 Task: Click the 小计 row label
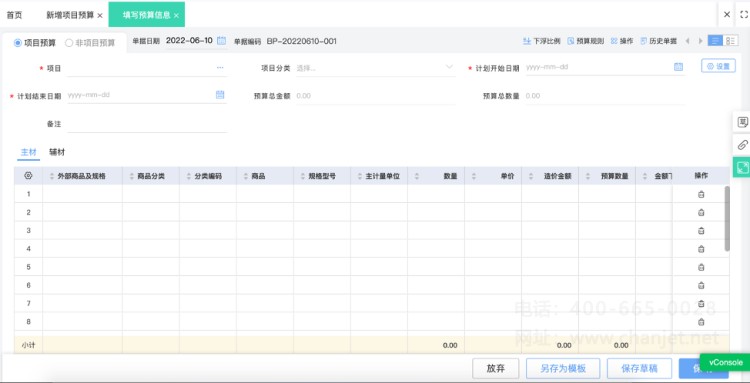click(x=28, y=345)
